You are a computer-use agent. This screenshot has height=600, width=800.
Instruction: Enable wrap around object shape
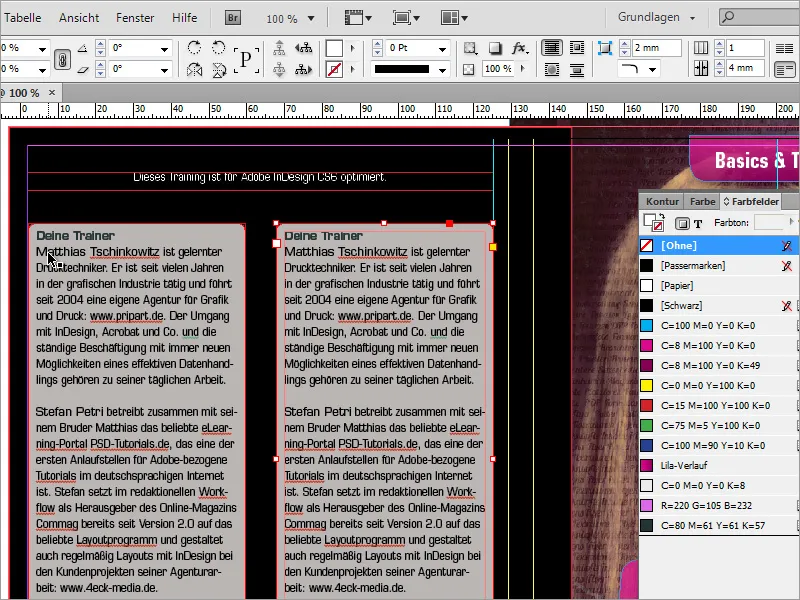tap(552, 69)
